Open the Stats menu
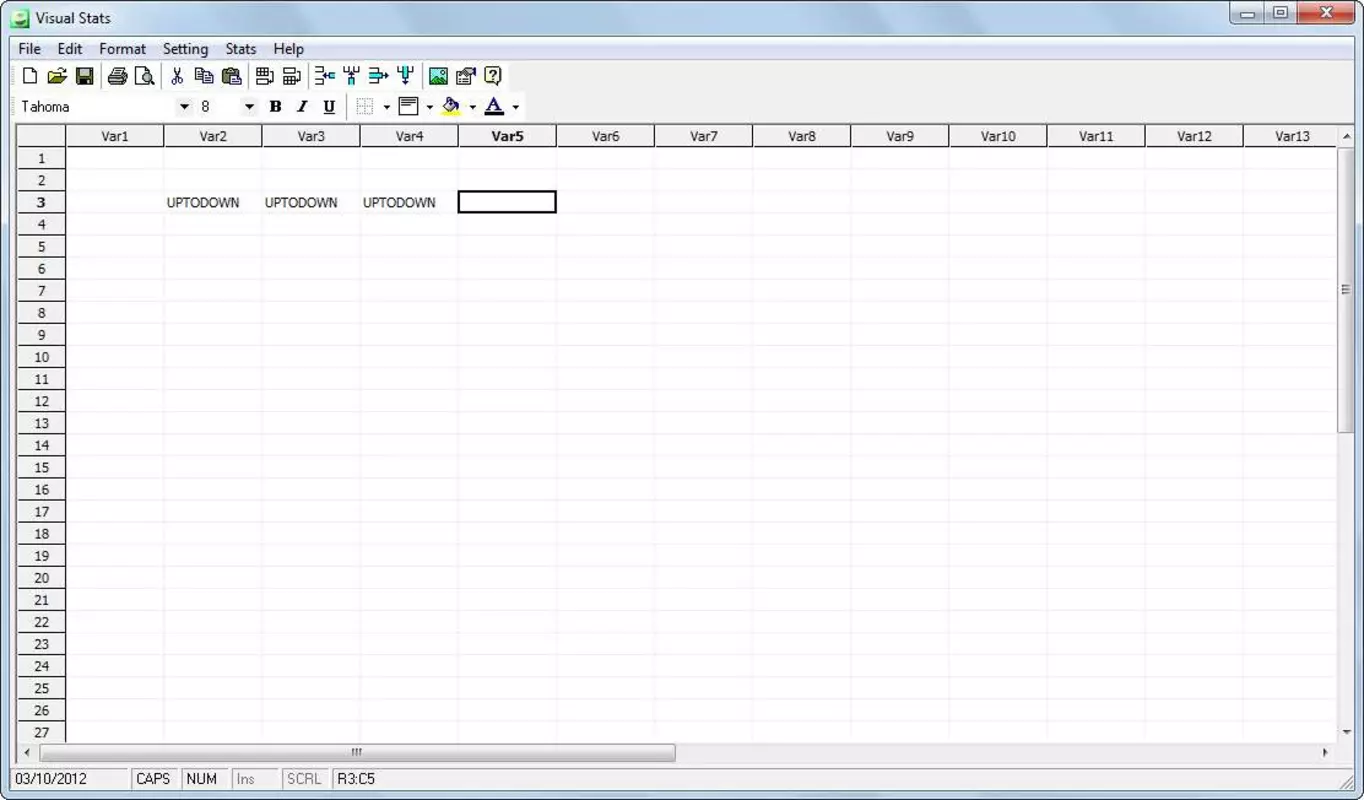This screenshot has width=1364, height=800. pos(241,48)
